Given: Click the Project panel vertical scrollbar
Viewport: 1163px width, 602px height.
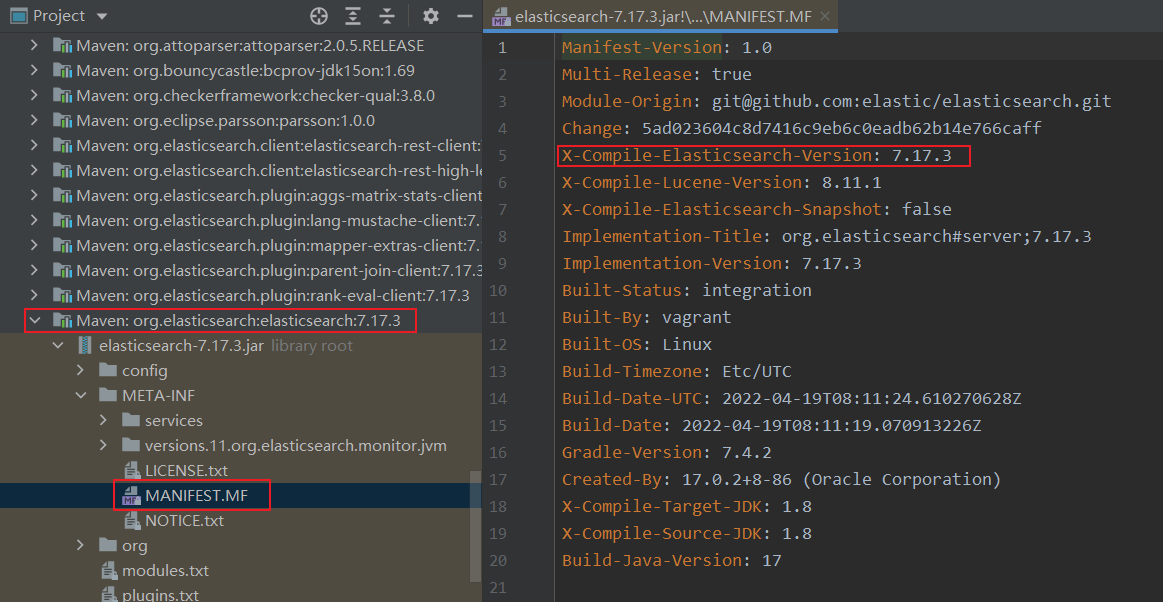Looking at the screenshot, I should click(x=475, y=526).
